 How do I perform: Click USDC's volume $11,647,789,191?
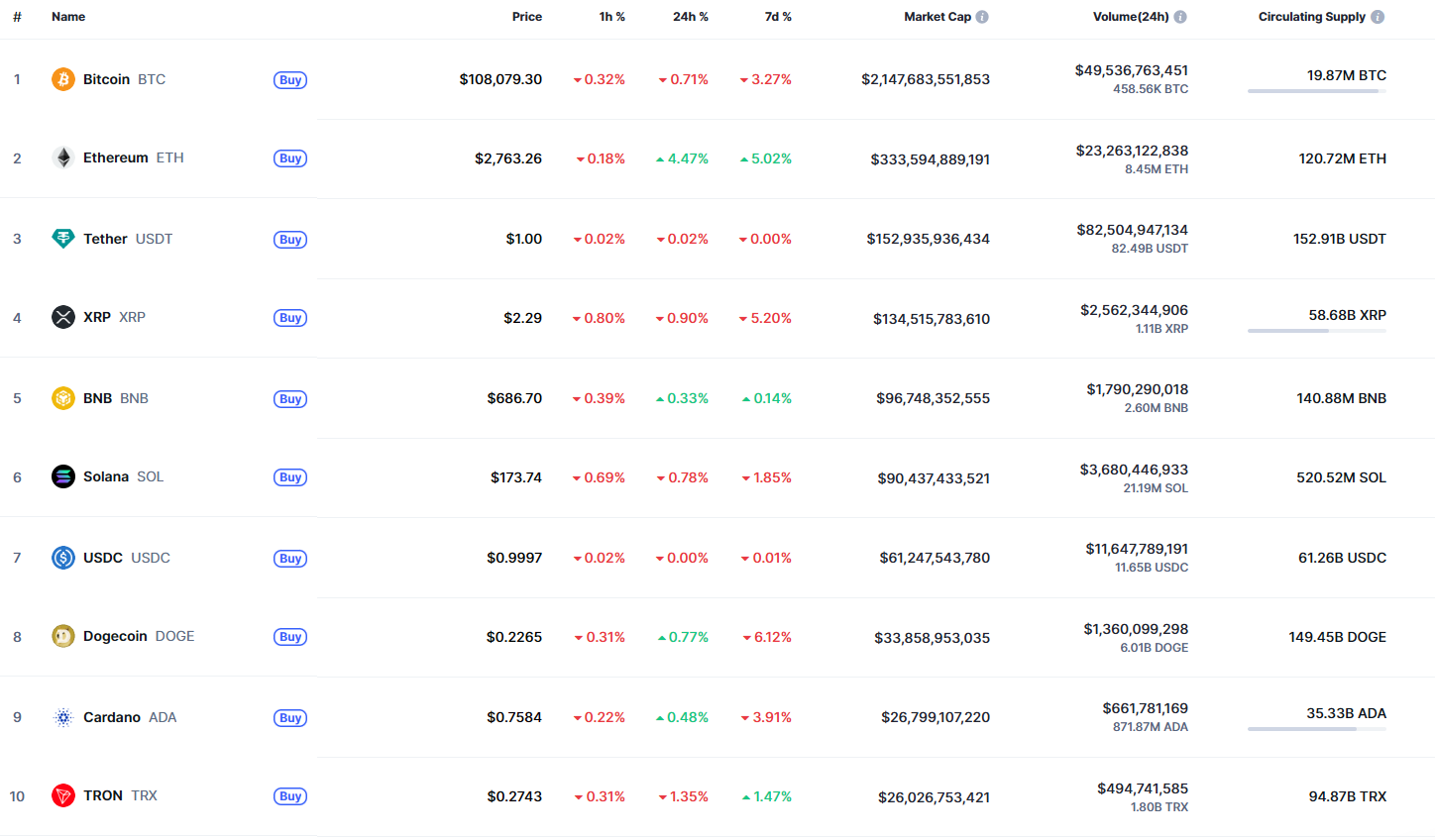click(x=1137, y=549)
